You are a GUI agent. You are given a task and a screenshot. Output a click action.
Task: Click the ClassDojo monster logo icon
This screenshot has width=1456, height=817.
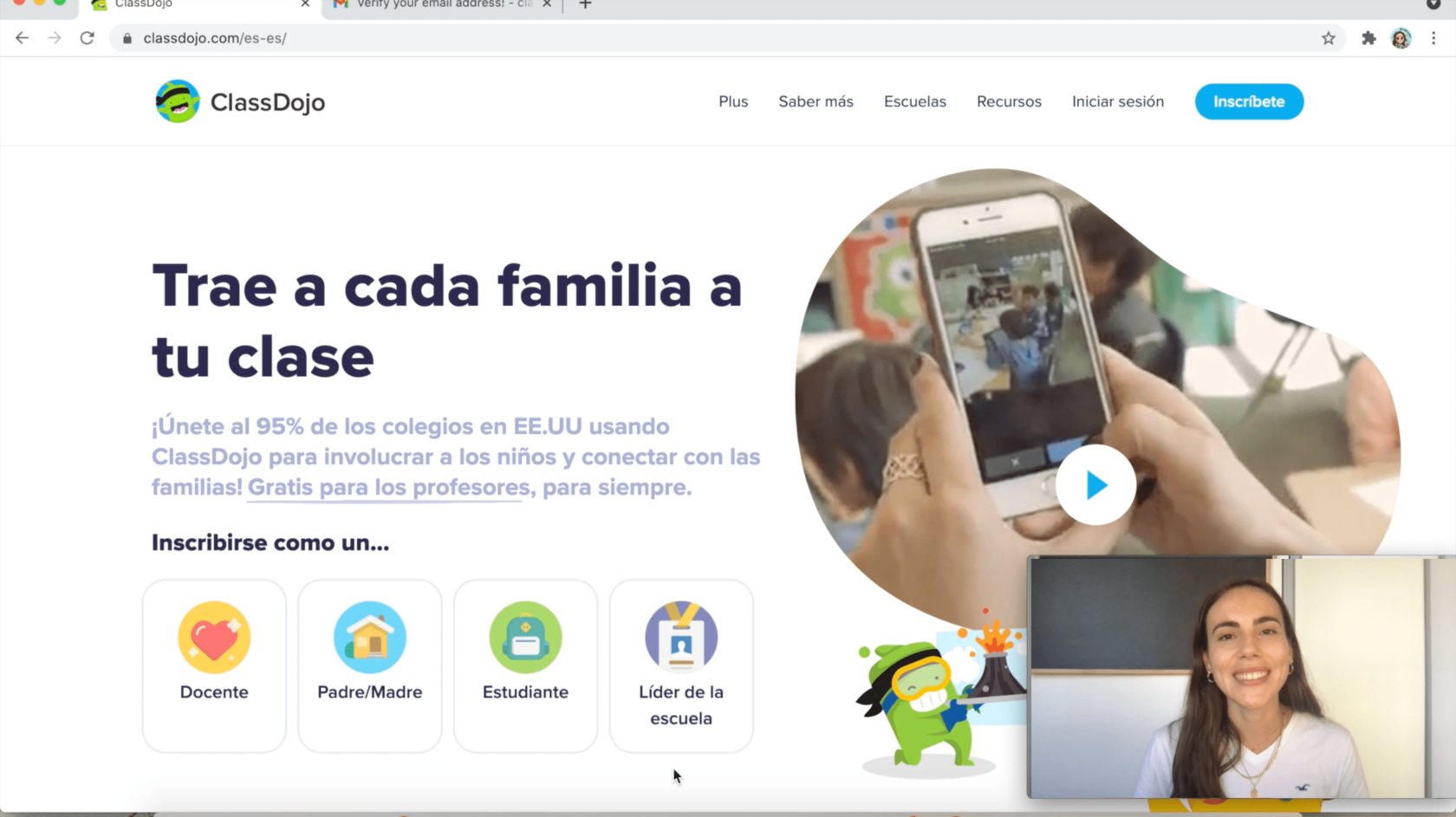tap(178, 101)
